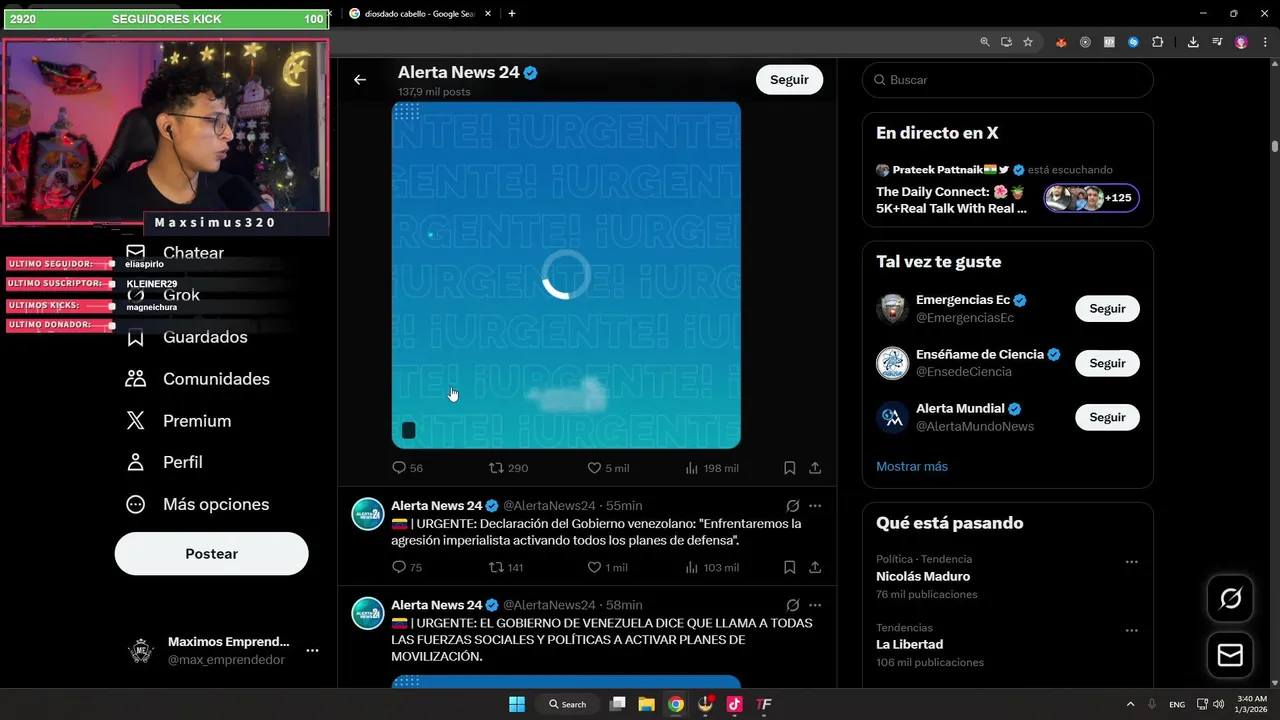The width and height of the screenshot is (1280, 720).
Task: Reply to the post with 75 comments
Action: point(407,567)
